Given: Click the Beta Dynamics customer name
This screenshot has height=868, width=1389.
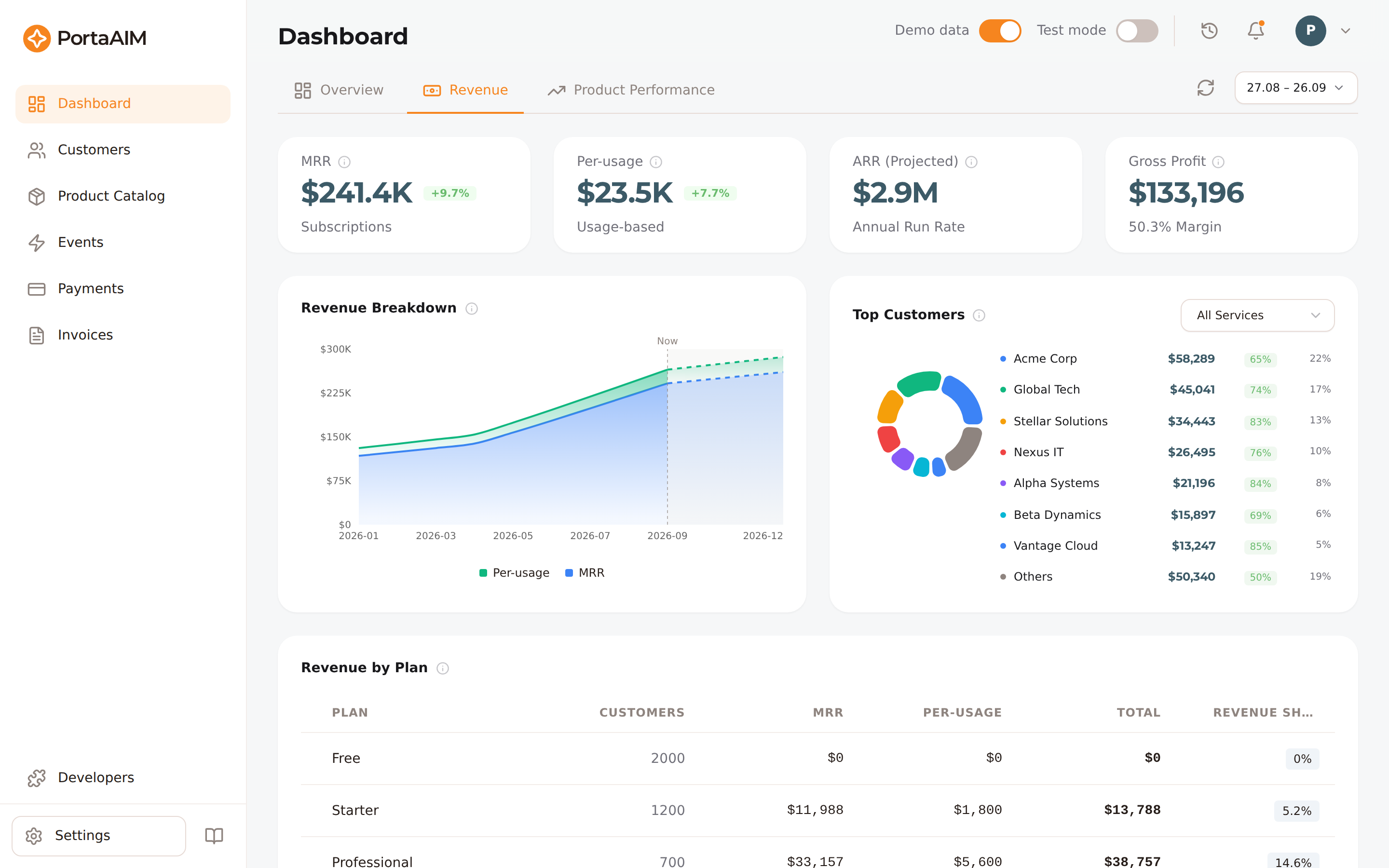Looking at the screenshot, I should [x=1057, y=515].
